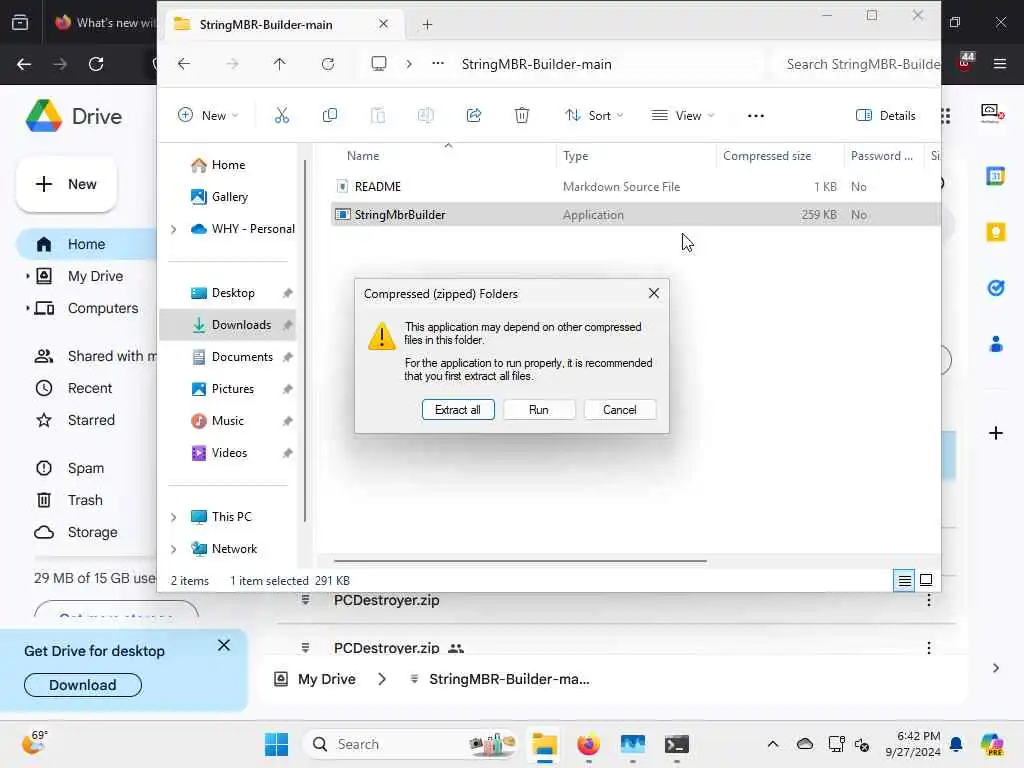
Task: Open the Windows Start menu
Action: pyautogui.click(x=276, y=744)
